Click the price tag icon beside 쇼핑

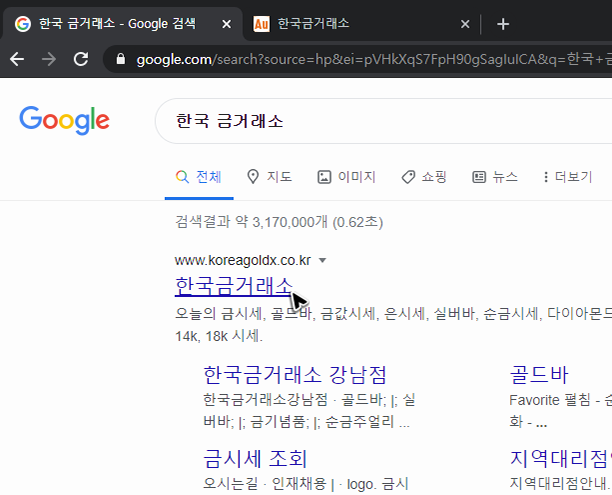coord(408,177)
